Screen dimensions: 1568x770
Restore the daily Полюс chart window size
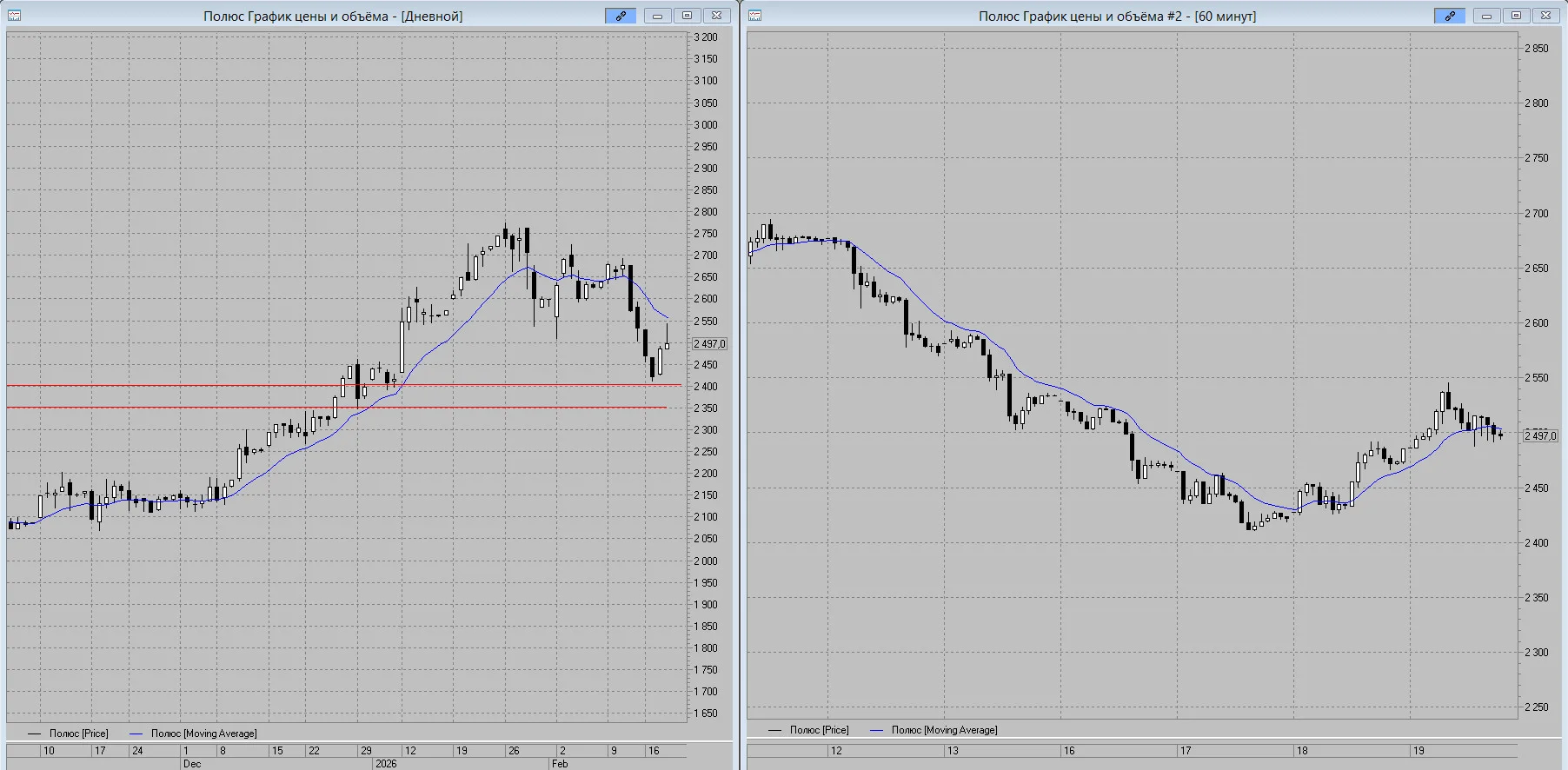pyautogui.click(x=687, y=16)
